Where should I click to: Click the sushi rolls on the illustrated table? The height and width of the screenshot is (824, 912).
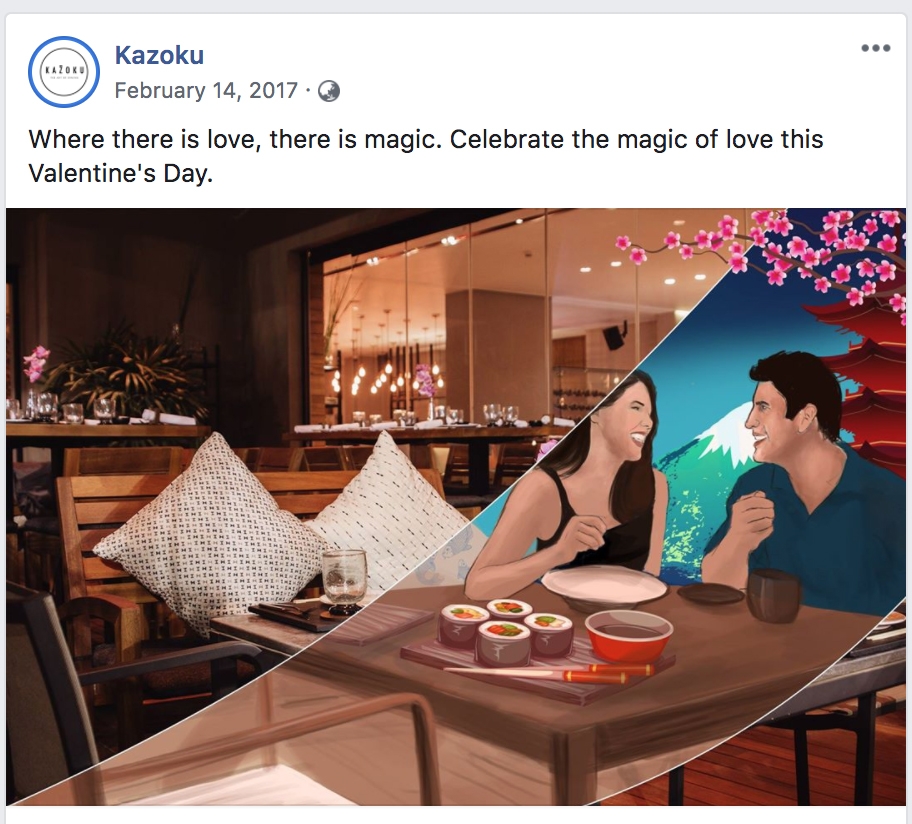[507, 631]
